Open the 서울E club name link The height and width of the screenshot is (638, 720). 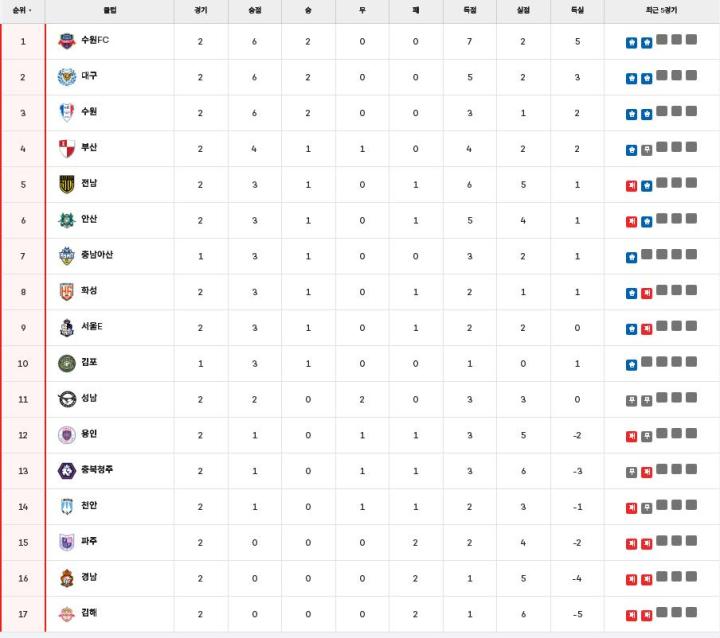(x=93, y=327)
